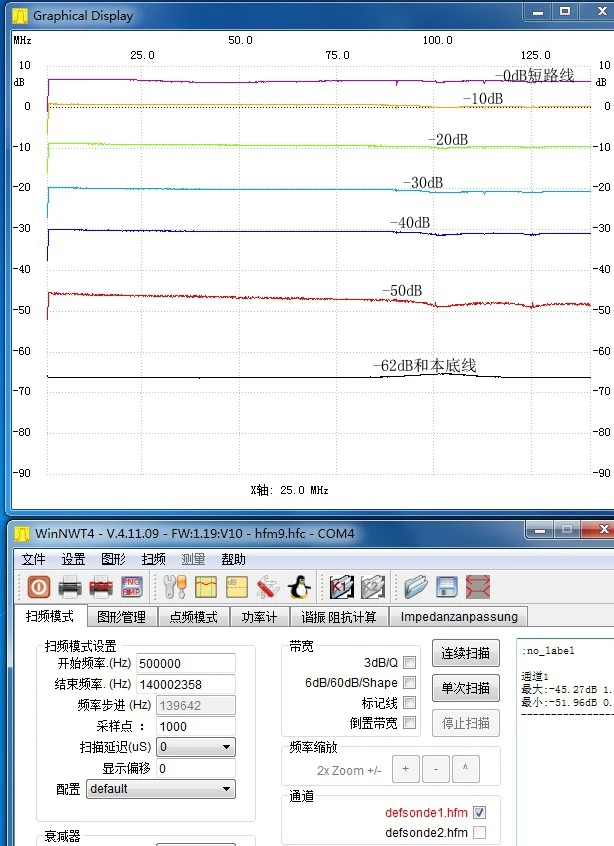Image resolution: width=614 pixels, height=846 pixels.
Task: Click the WinNWT4 window title icon
Action: click(22, 534)
